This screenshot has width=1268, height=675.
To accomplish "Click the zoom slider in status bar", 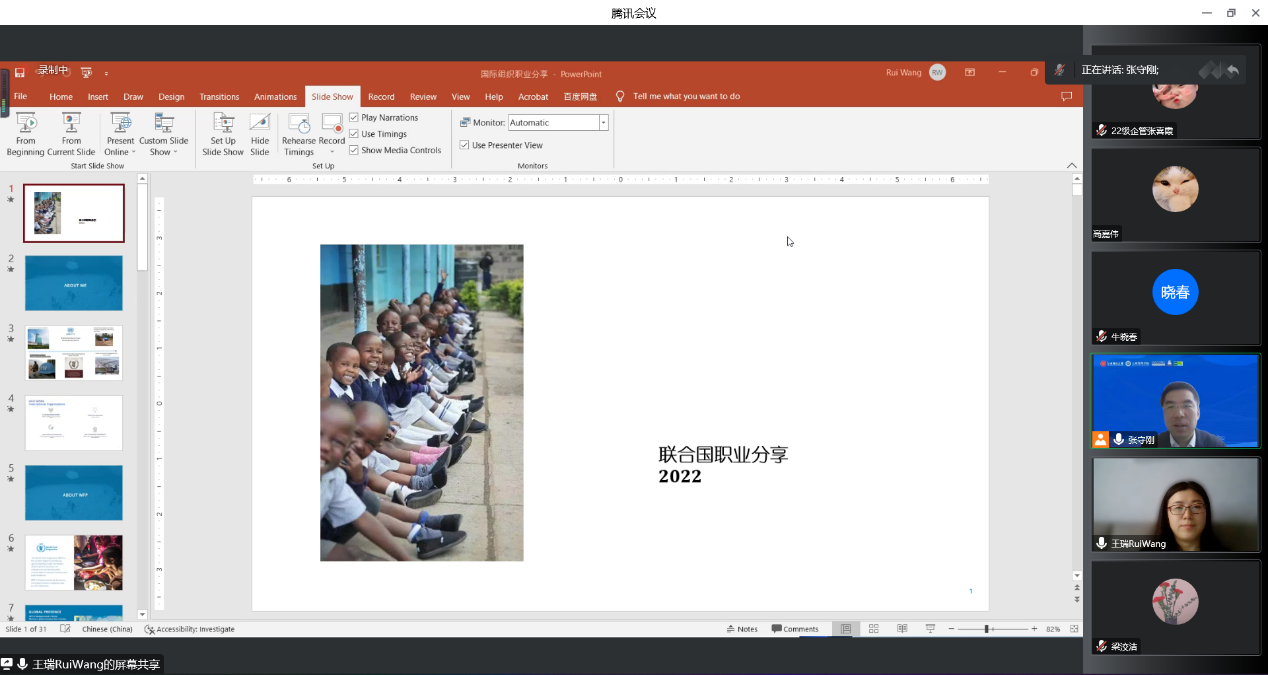I will click(x=987, y=629).
